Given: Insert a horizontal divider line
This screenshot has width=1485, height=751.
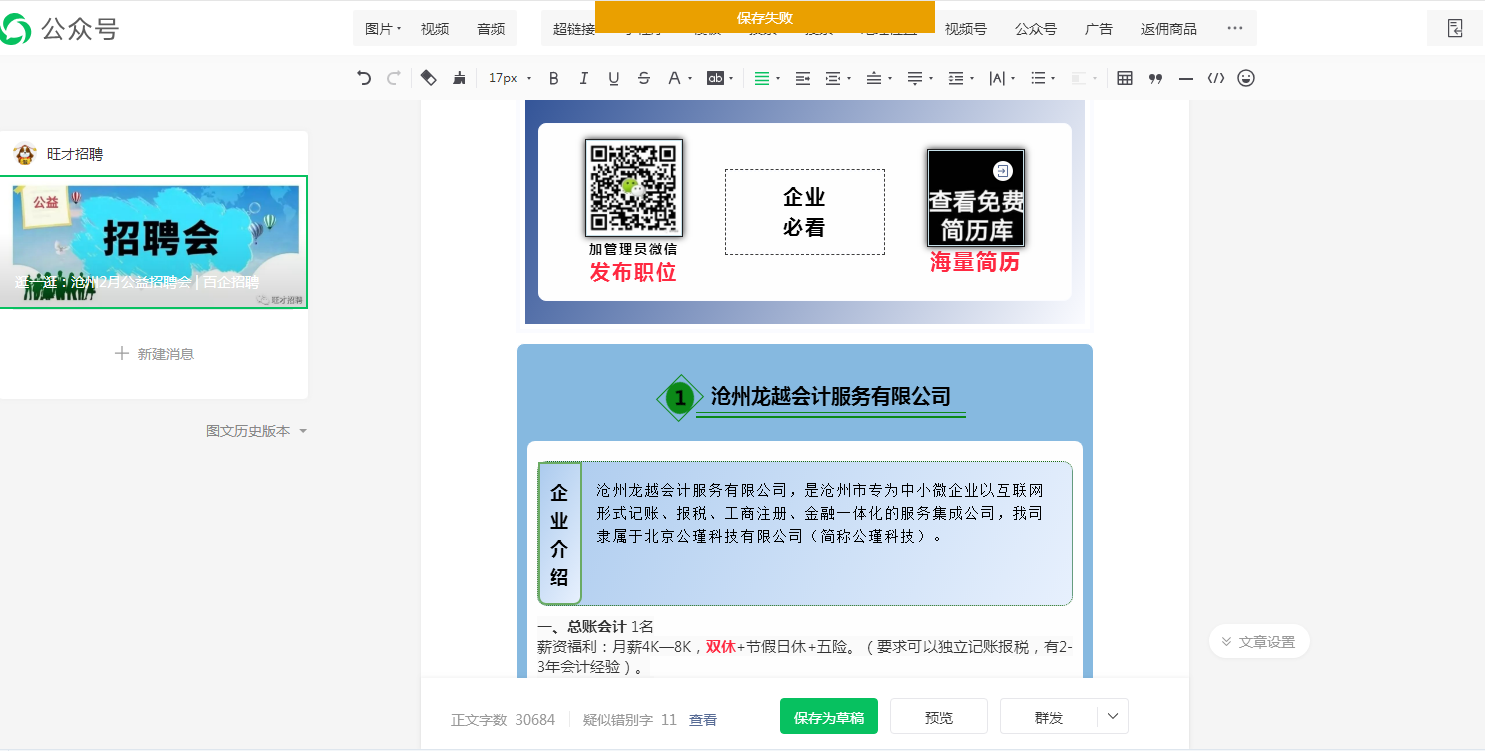Looking at the screenshot, I should click(1186, 78).
